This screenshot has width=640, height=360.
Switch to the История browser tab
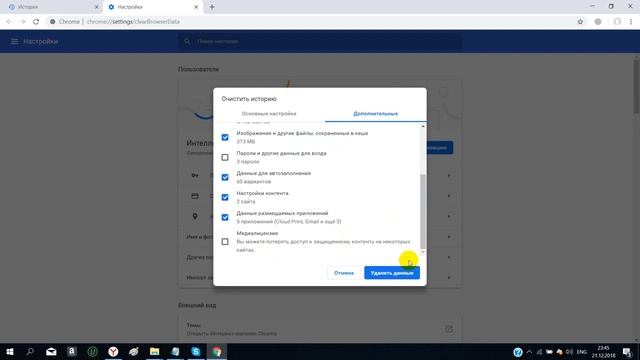tap(51, 7)
